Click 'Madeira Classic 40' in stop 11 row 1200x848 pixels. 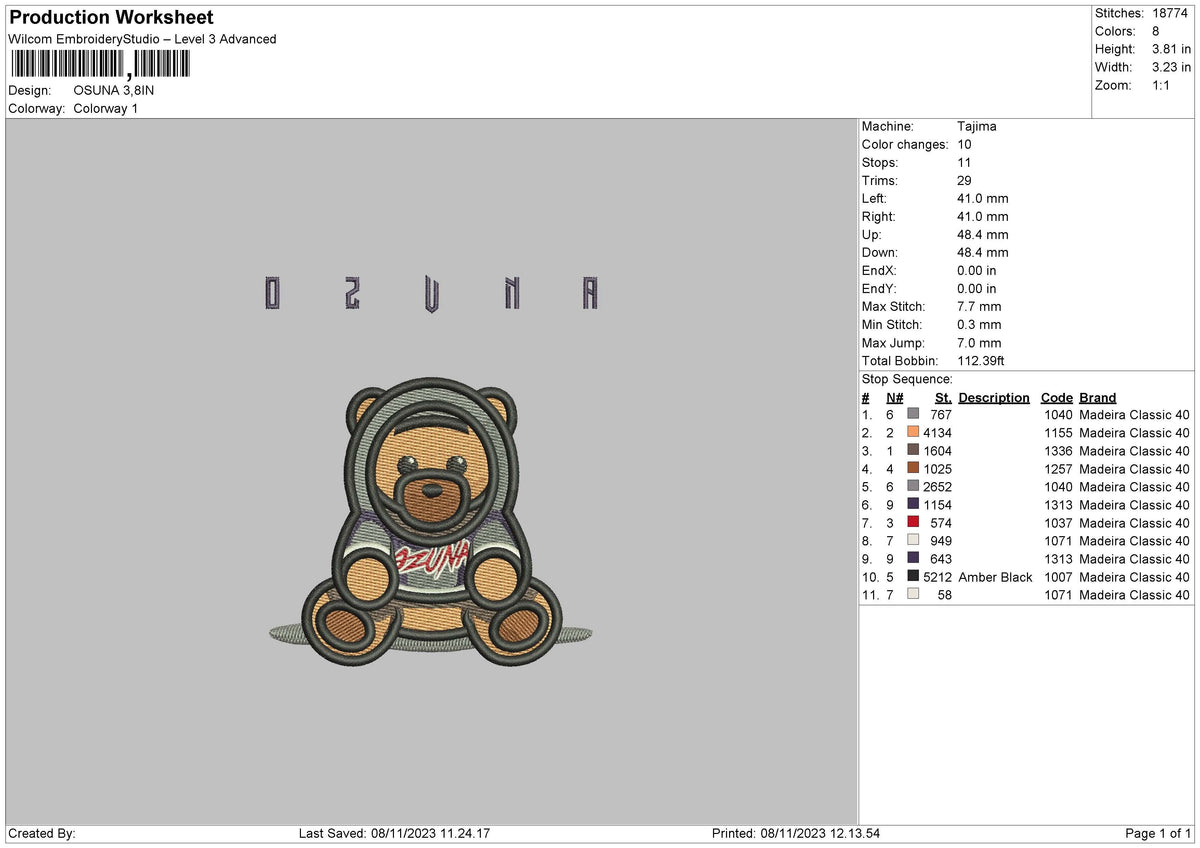[x=1134, y=594]
